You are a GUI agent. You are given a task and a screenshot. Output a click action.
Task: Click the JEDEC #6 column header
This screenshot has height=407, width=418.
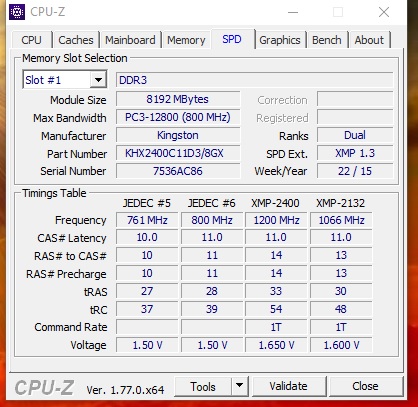click(x=212, y=203)
